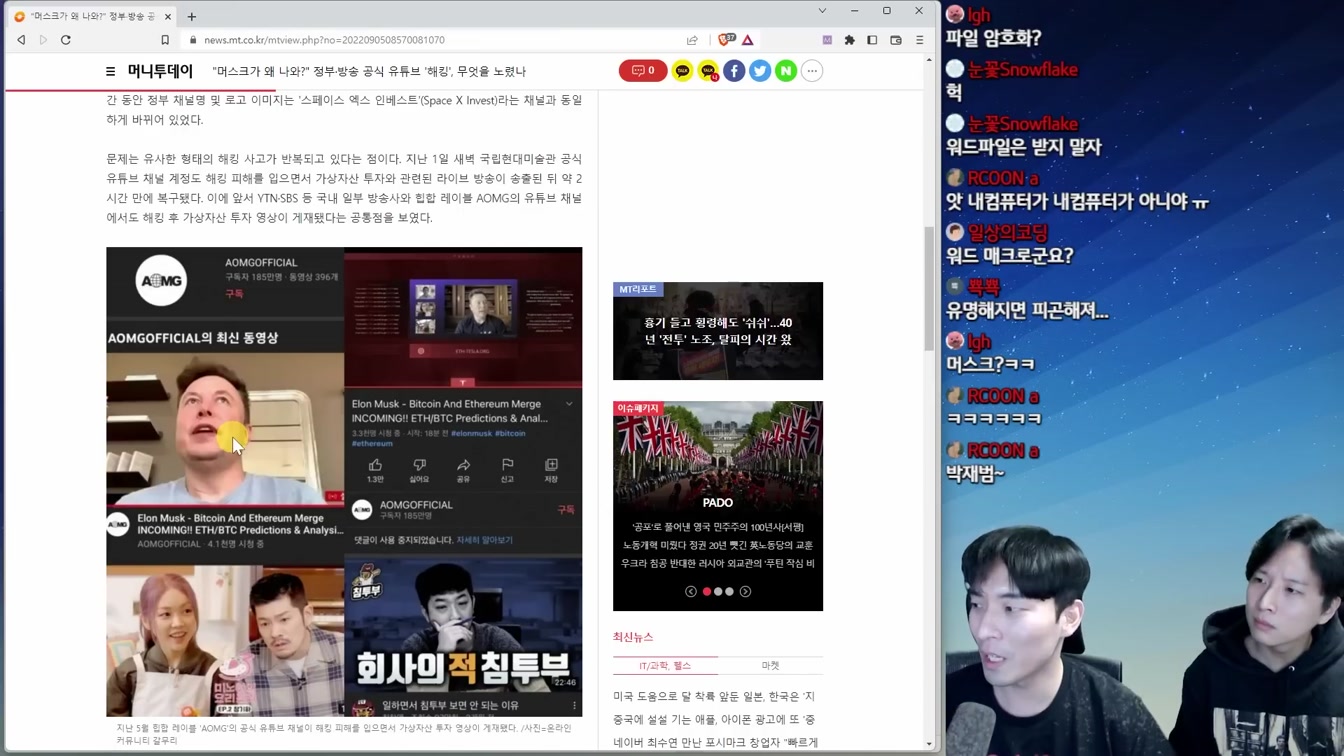This screenshot has width=1344, height=756.
Task: Open the MT리포트 article thumbnail
Action: click(718, 331)
